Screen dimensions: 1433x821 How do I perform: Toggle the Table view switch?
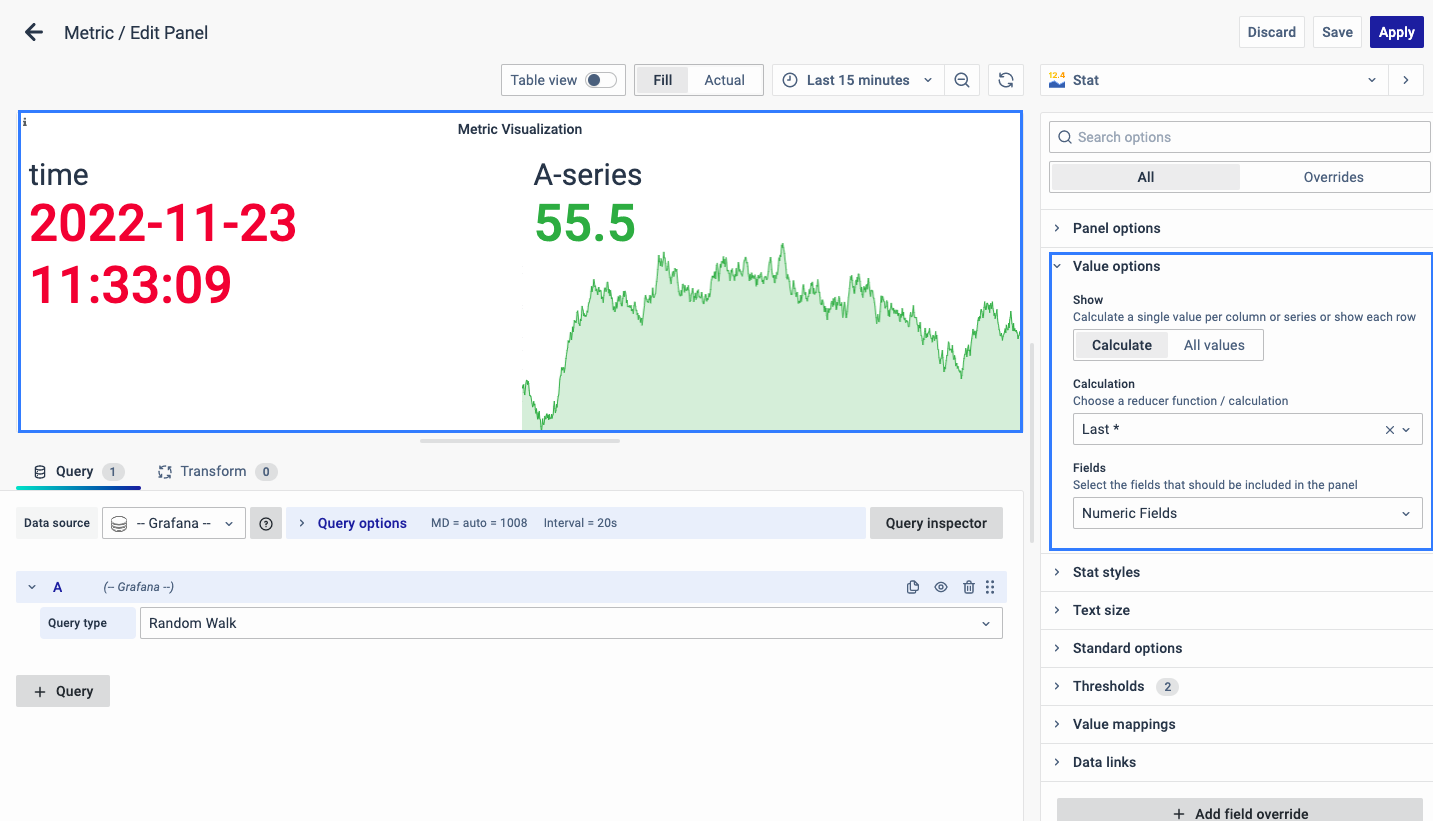[600, 80]
